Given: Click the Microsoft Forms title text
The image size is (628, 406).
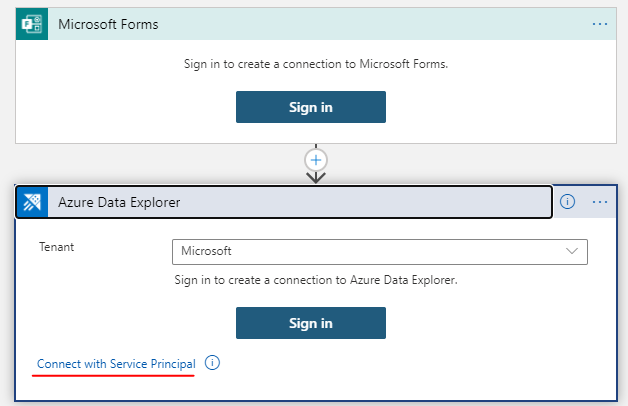Looking at the screenshot, I should point(108,24).
